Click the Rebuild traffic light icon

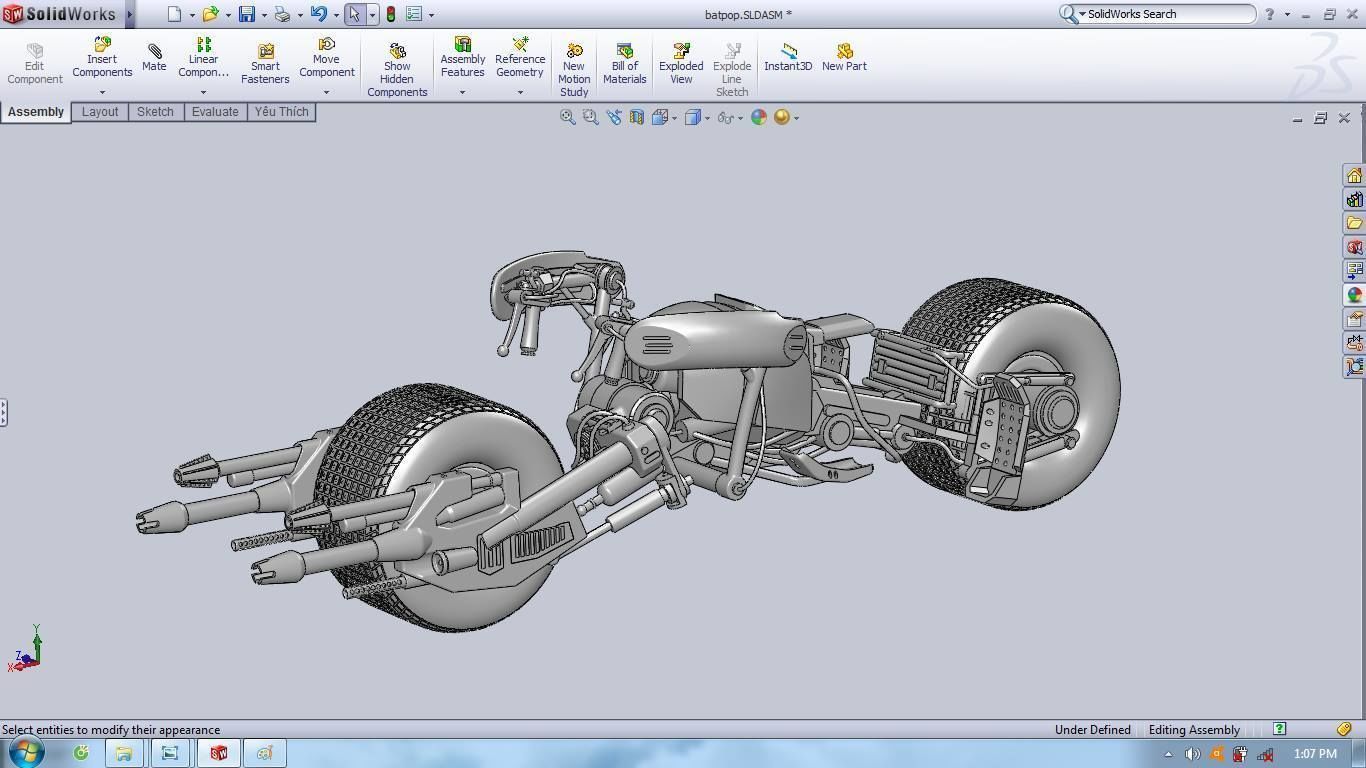[x=391, y=14]
